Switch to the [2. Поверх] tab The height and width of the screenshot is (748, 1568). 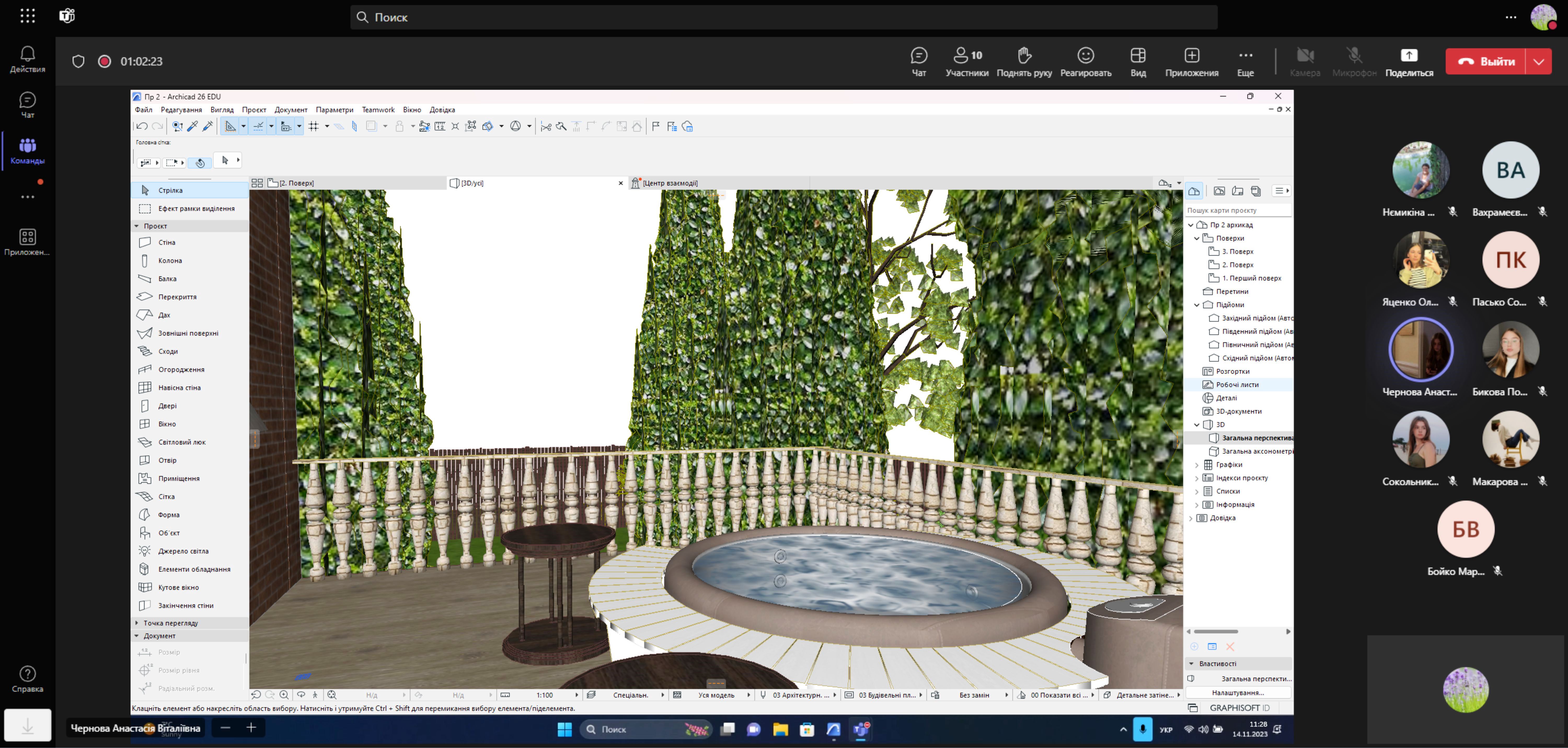pos(356,183)
